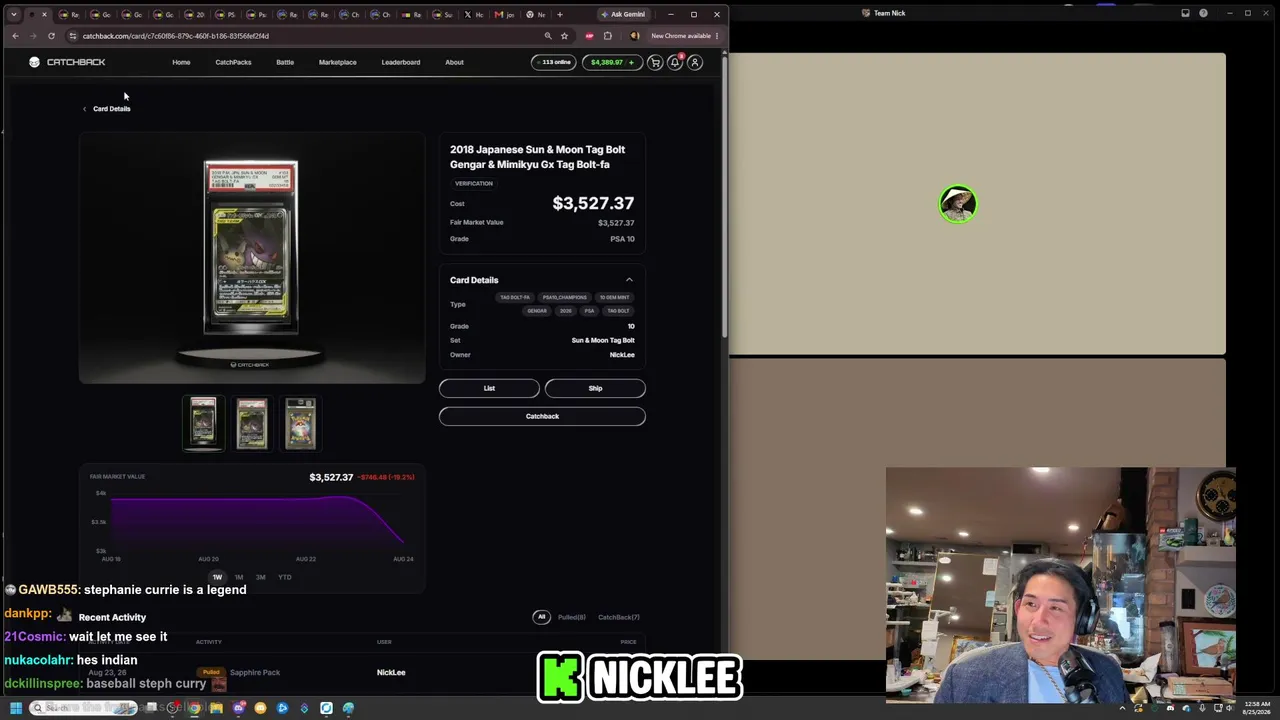This screenshot has width=1280, height=720.
Task: Filter activity by All
Action: [542, 617]
